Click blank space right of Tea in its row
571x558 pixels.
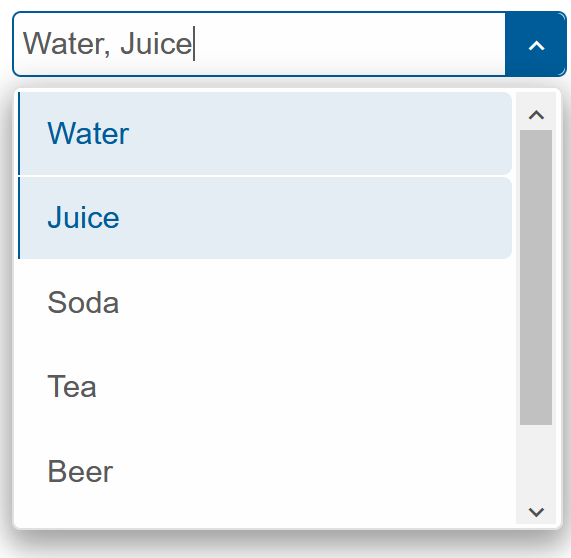pyautogui.click(x=302, y=387)
